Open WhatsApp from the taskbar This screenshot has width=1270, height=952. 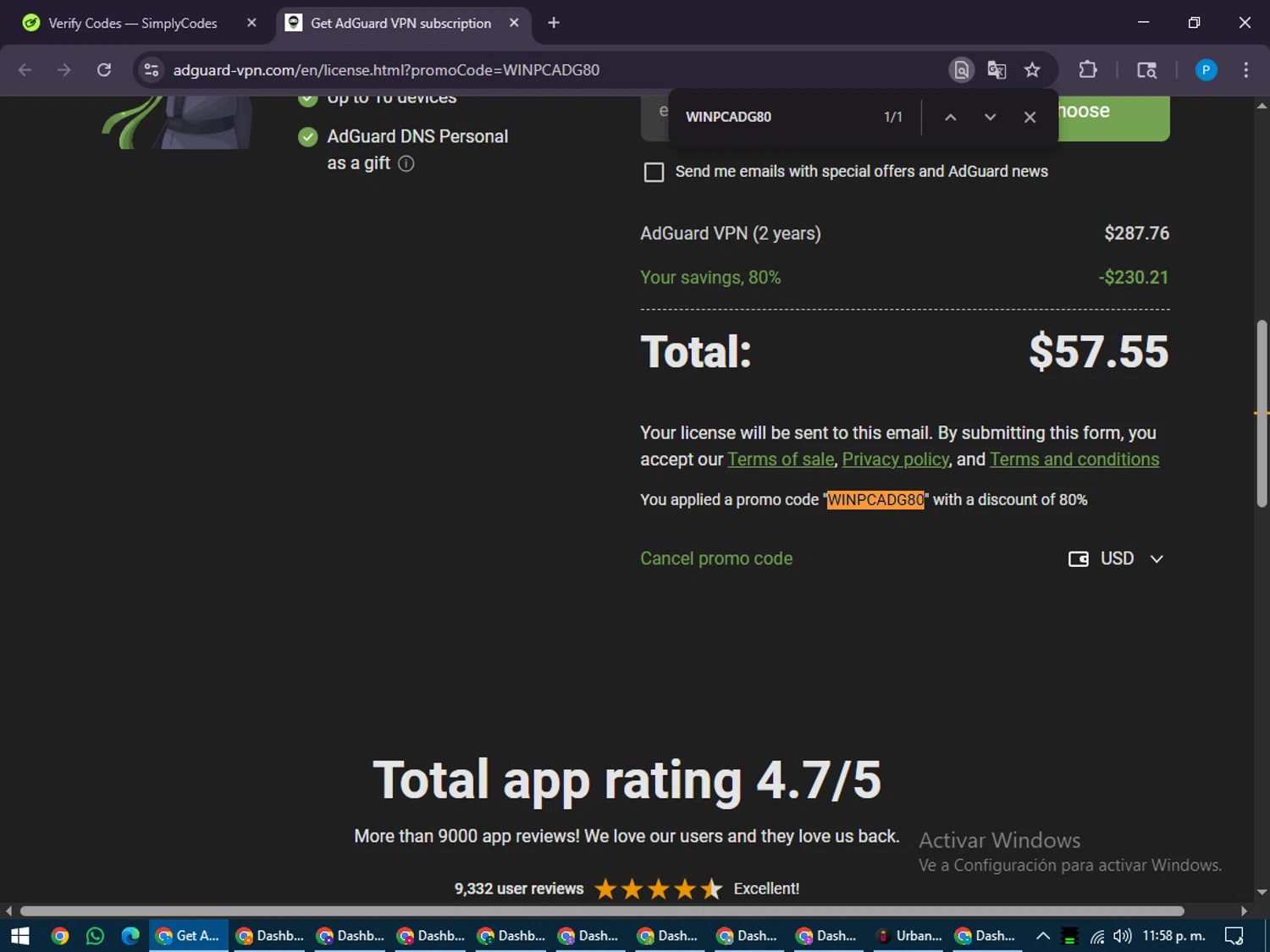click(95, 936)
